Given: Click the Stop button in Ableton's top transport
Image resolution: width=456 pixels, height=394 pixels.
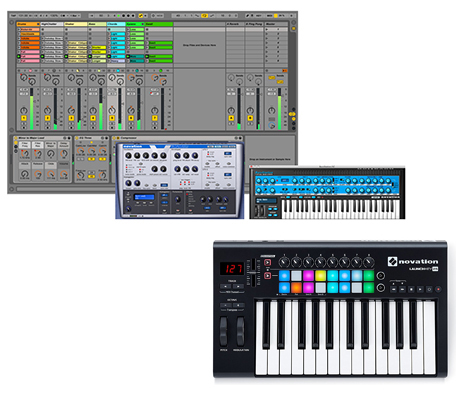Looking at the screenshot, I should point(124,16).
